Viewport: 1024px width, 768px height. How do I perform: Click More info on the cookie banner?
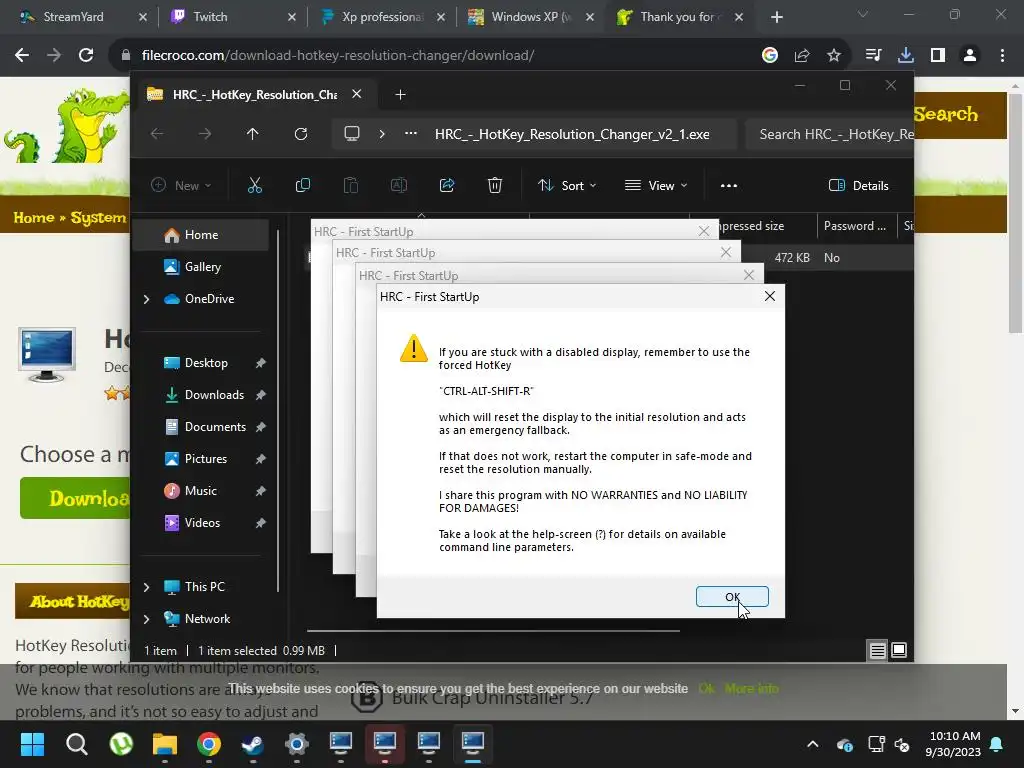(x=752, y=688)
